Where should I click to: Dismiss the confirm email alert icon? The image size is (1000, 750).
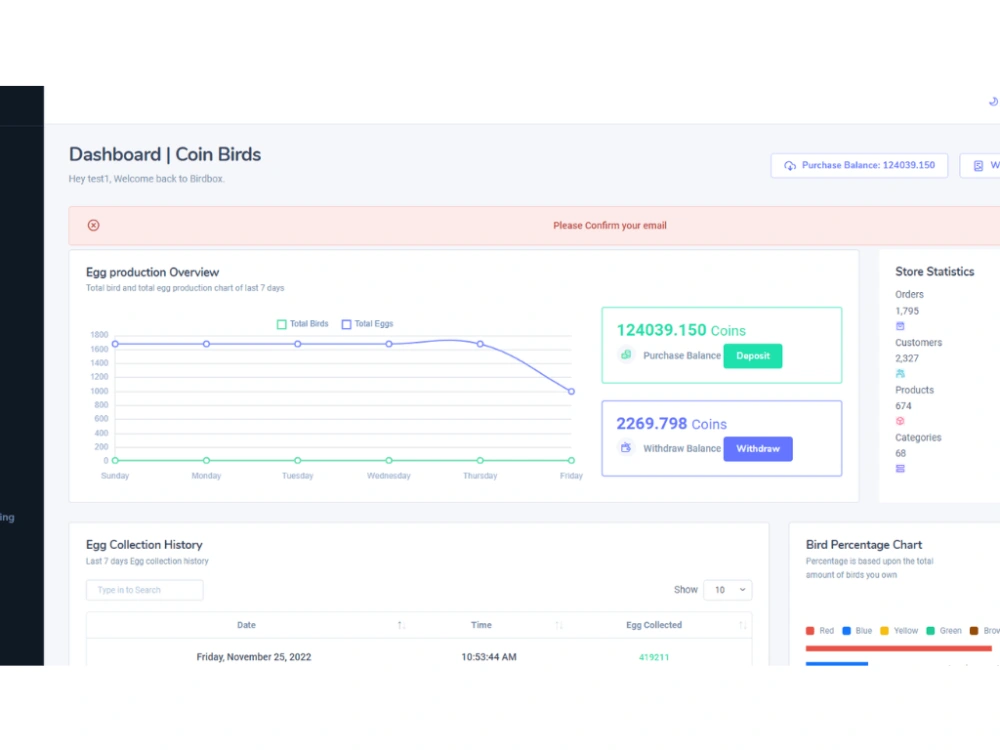tap(94, 225)
